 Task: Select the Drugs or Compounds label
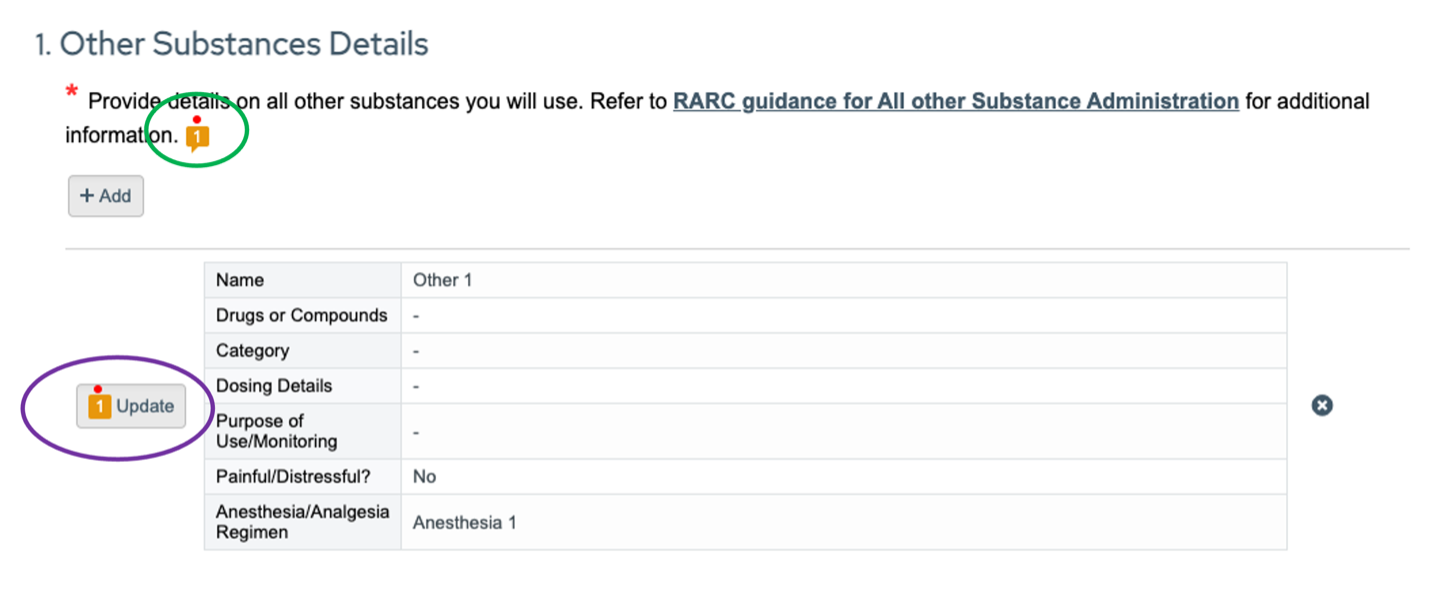[x=301, y=315]
